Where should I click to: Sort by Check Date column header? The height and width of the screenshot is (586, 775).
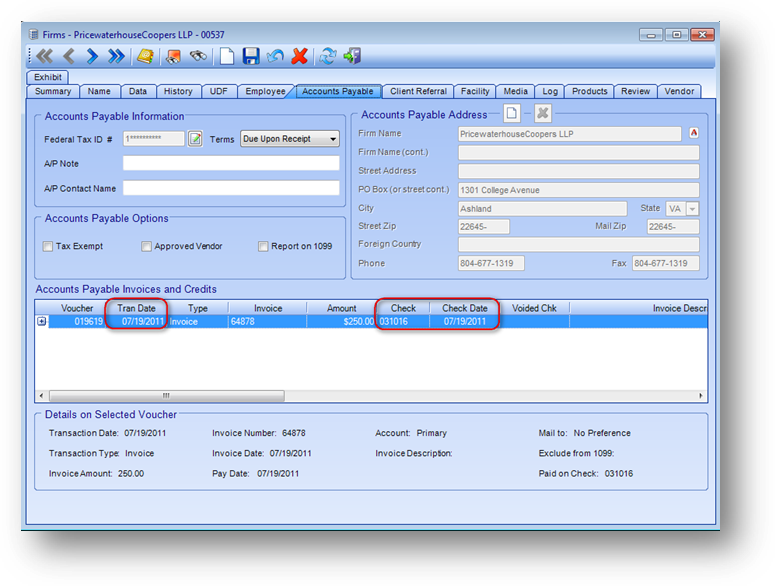[465, 308]
